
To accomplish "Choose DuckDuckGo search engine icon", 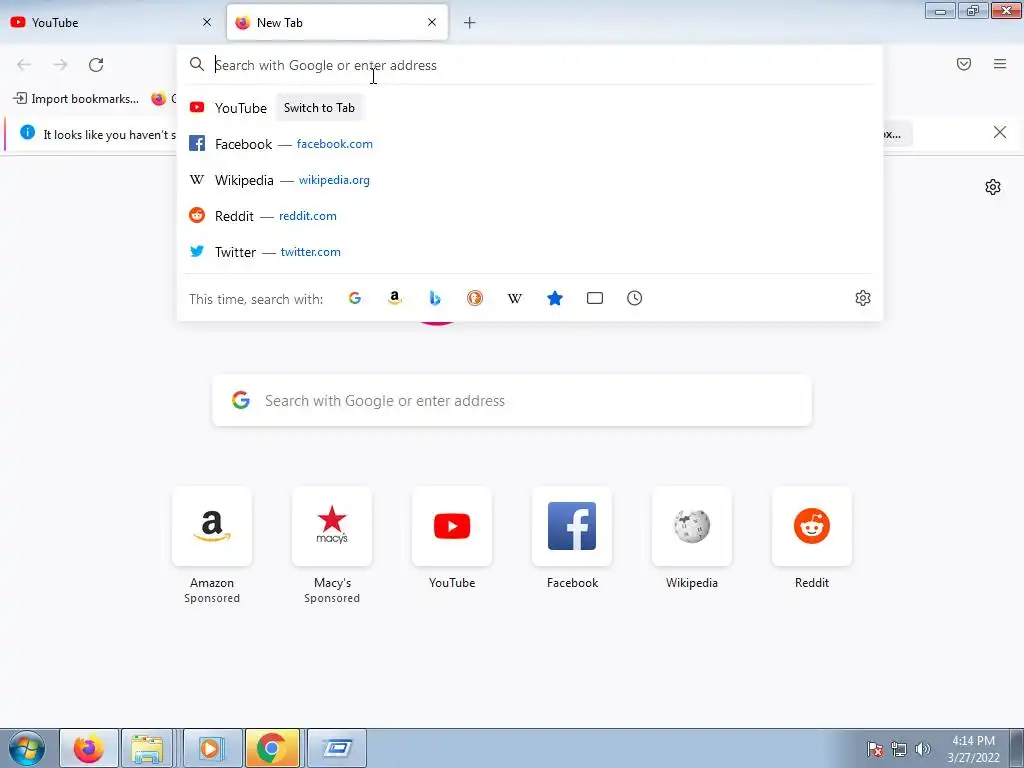I will click(x=475, y=298).
